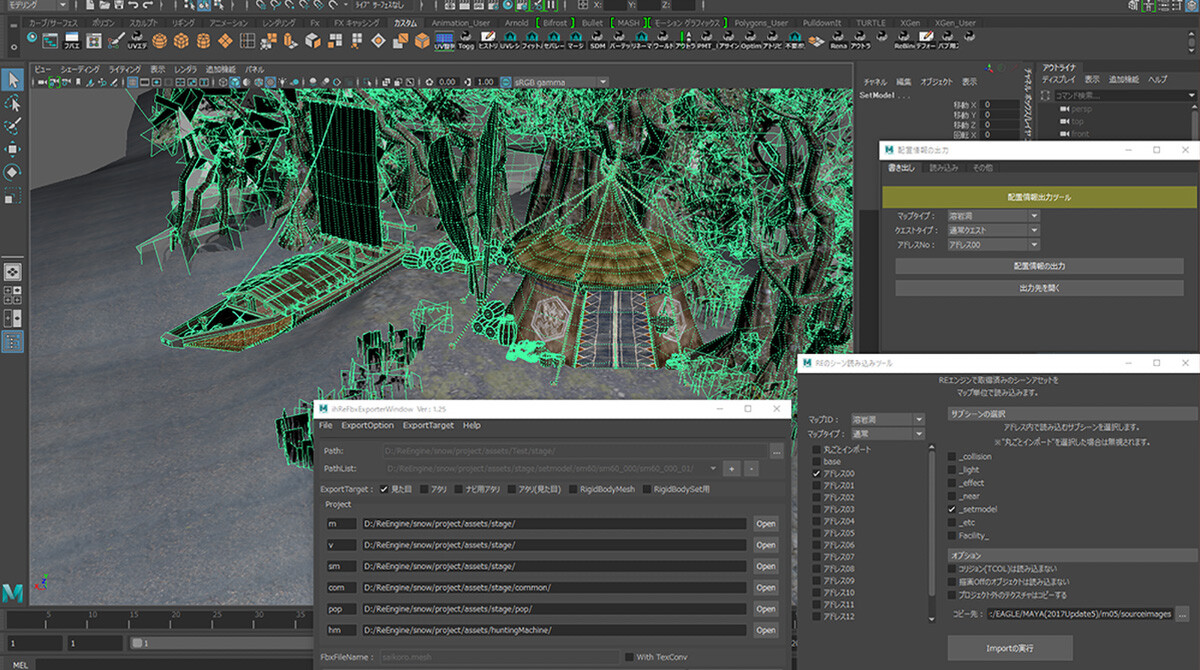Click the snap-to-grid magnet icon

pos(261,6)
